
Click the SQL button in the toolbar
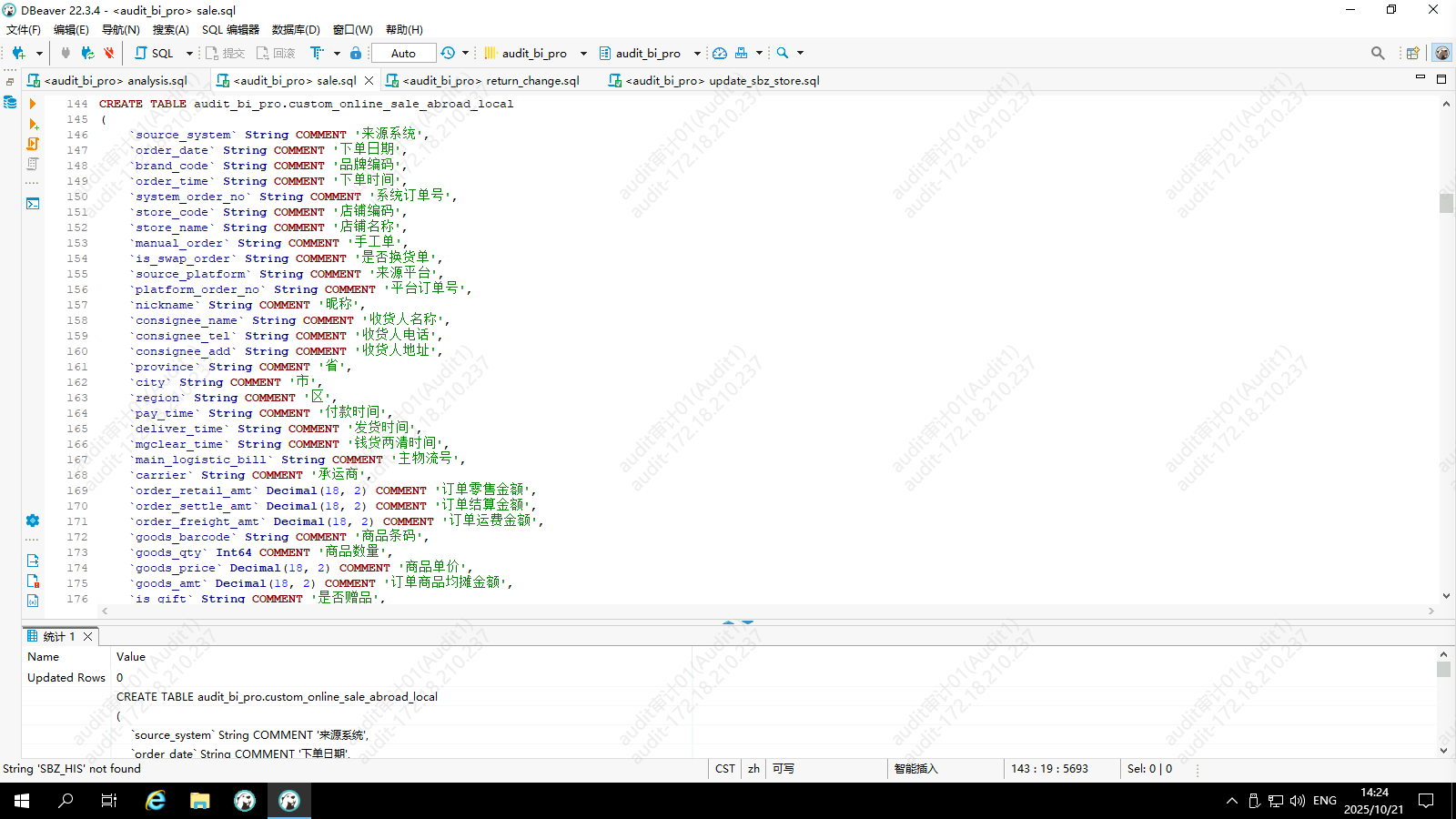pos(155,54)
